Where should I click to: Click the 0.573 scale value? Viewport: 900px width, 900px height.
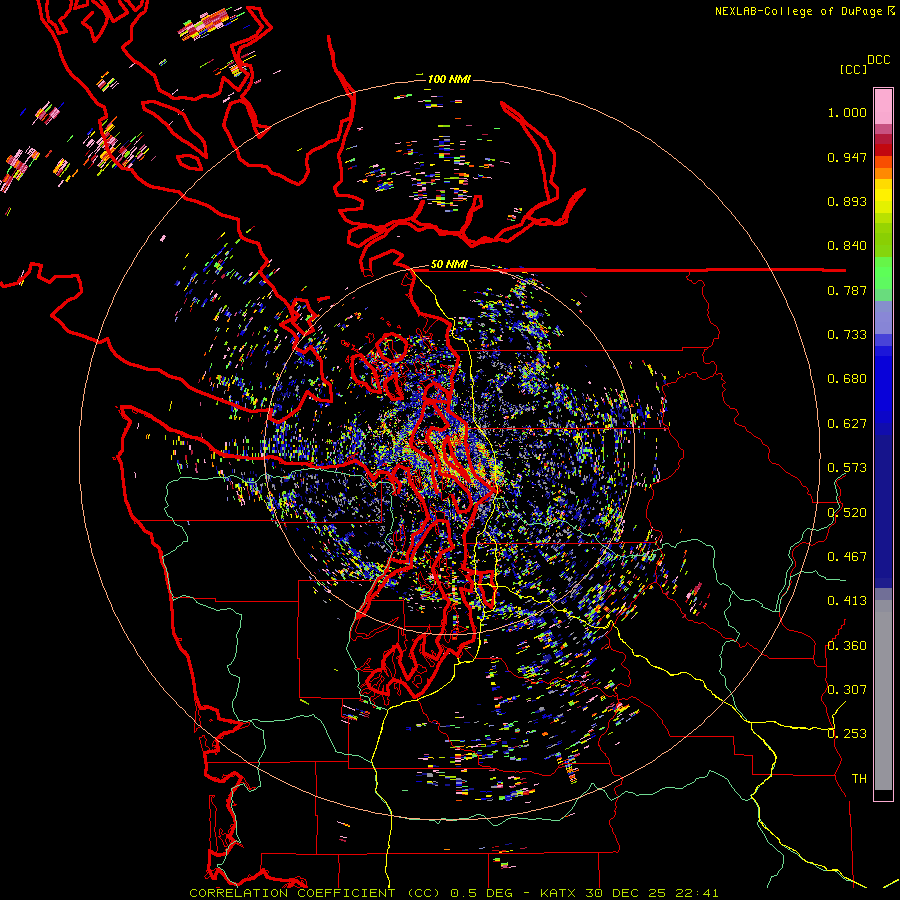point(847,468)
